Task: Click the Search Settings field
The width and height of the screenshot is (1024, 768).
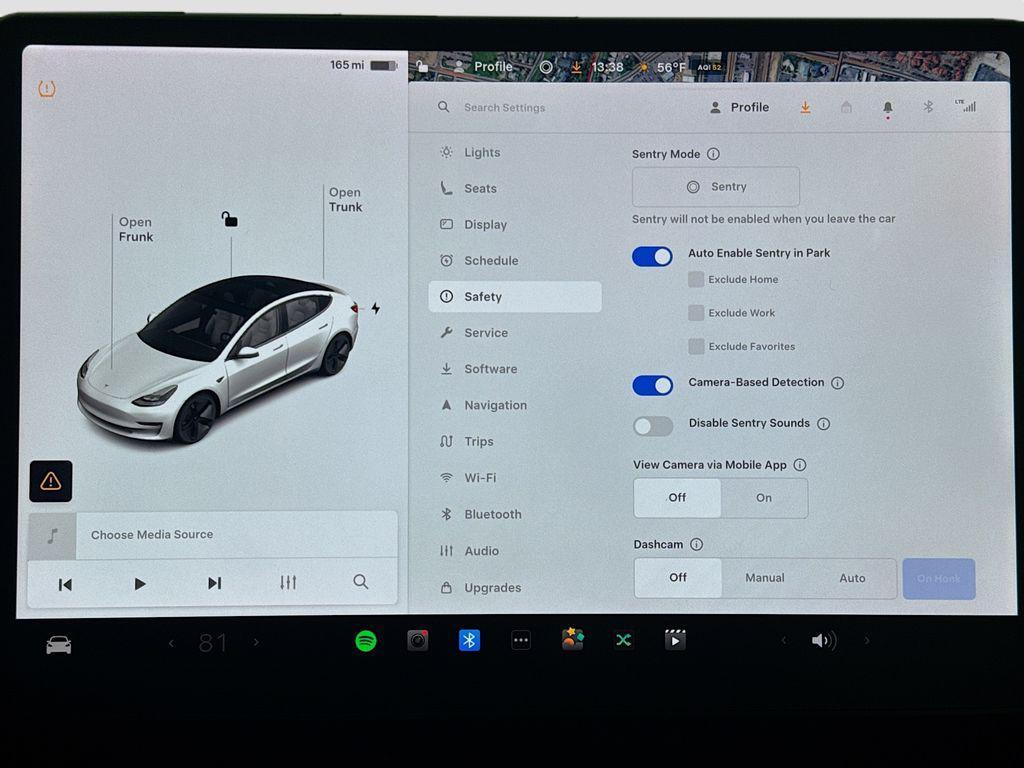Action: [504, 107]
